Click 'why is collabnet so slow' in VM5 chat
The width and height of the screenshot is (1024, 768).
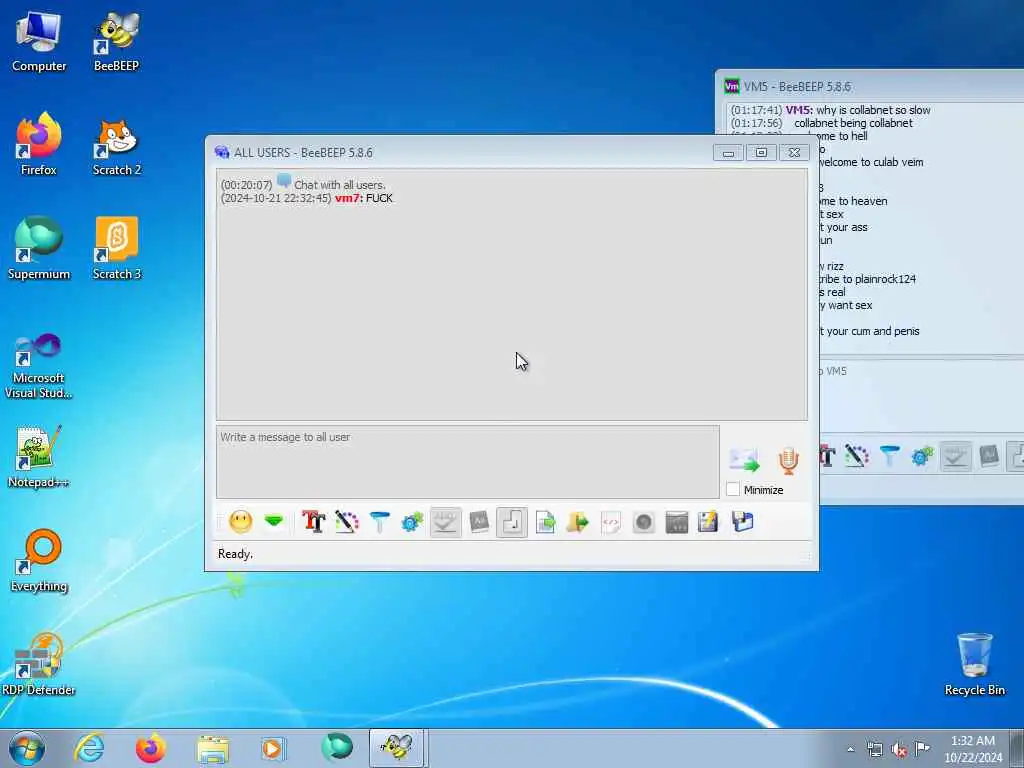click(873, 110)
